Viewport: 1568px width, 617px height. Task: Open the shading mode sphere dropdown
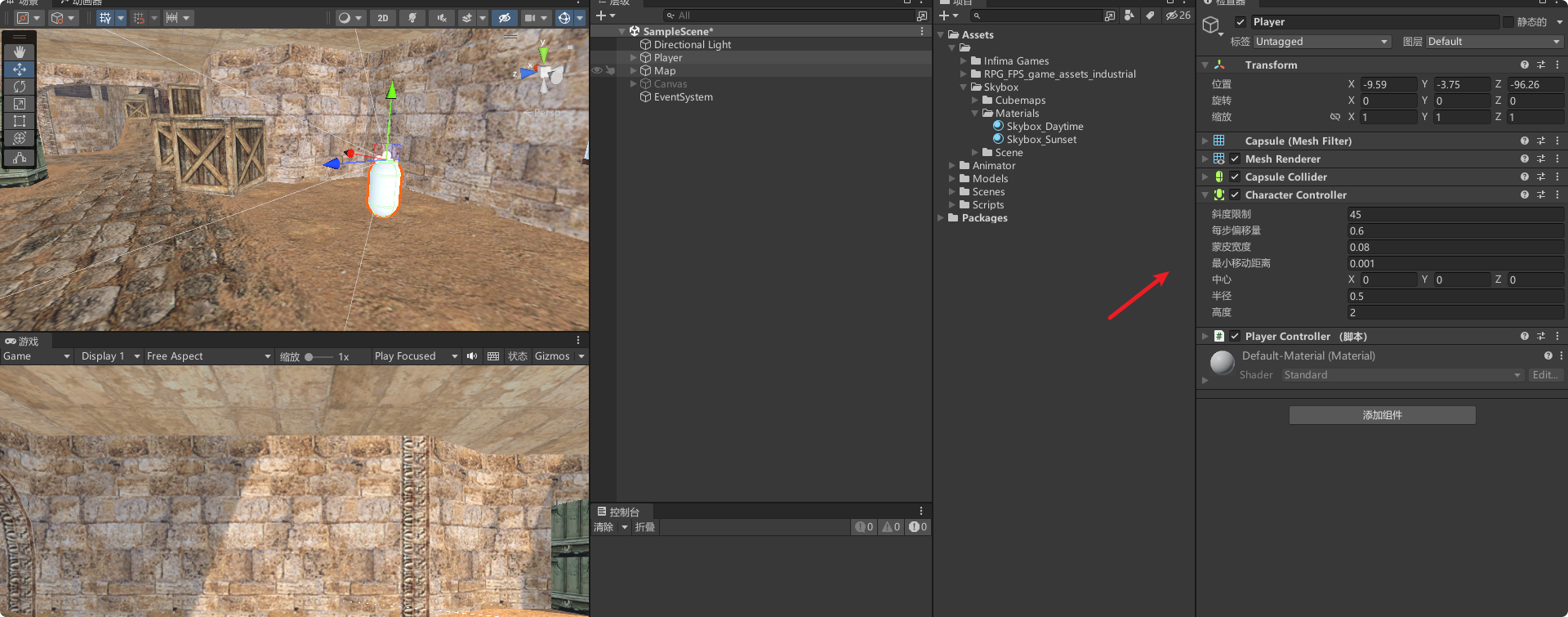click(350, 17)
